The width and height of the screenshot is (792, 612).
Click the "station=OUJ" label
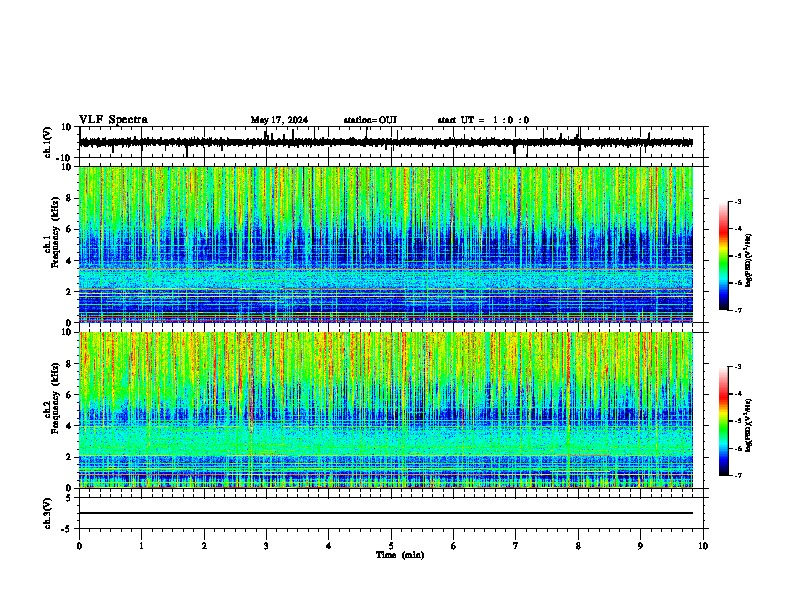pos(370,120)
